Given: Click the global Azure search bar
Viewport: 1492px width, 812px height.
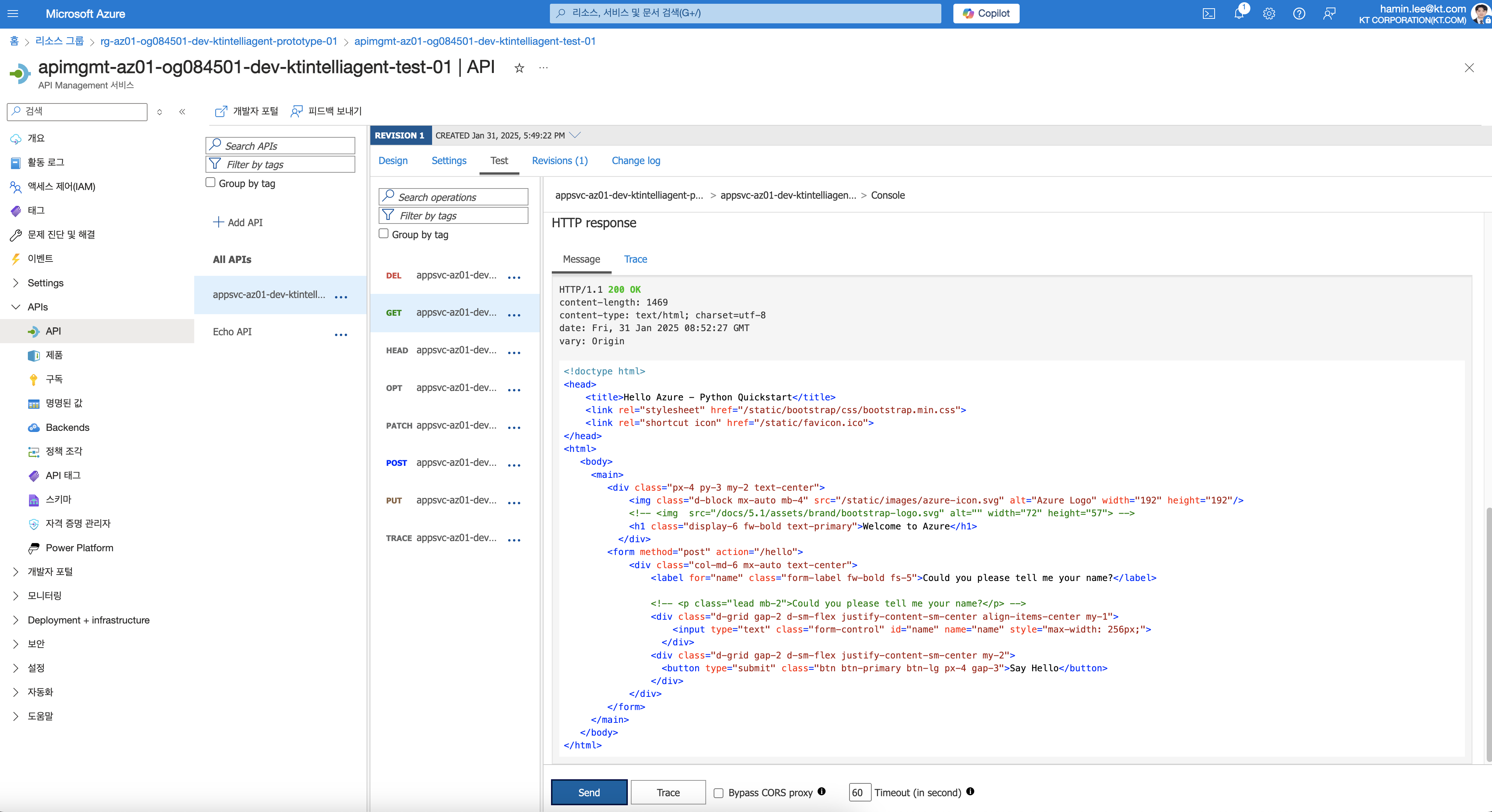Looking at the screenshot, I should point(745,13).
